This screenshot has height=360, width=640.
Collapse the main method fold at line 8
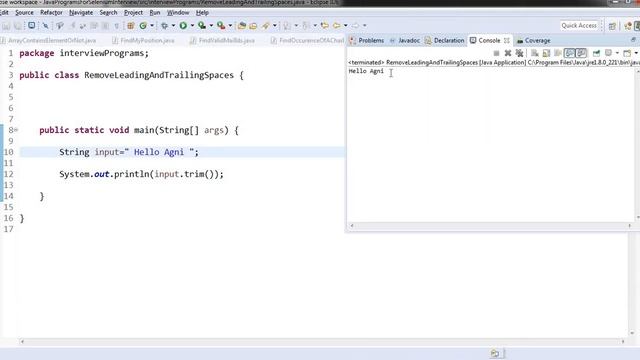16,130
